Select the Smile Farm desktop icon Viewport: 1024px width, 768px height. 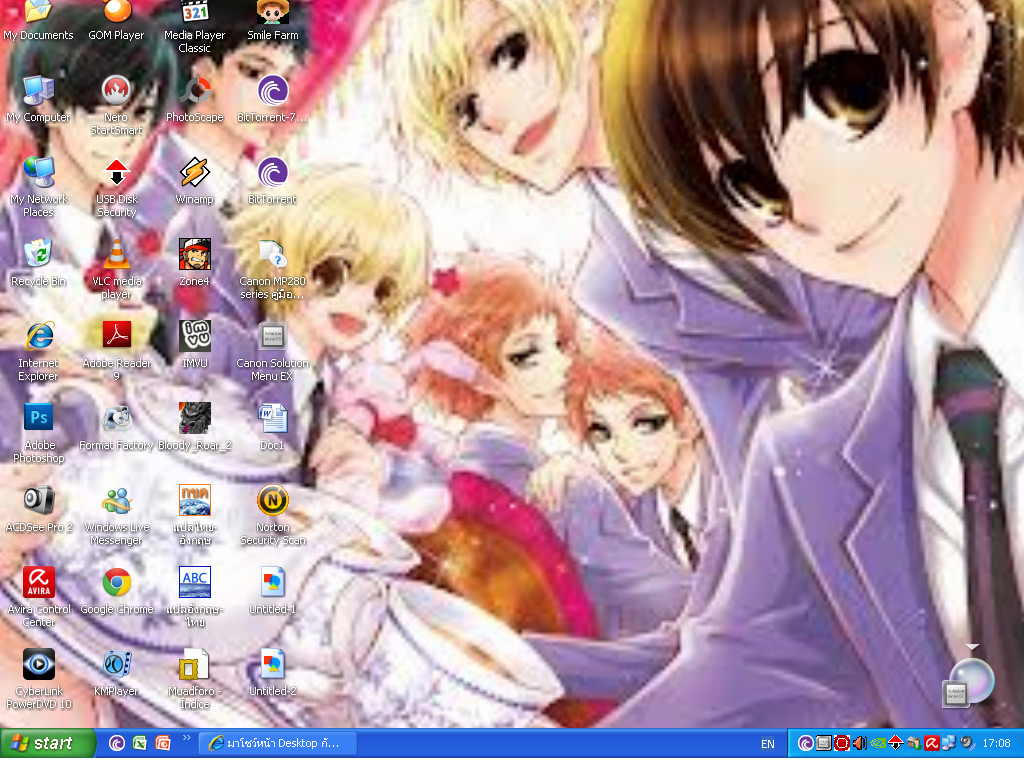click(x=272, y=20)
